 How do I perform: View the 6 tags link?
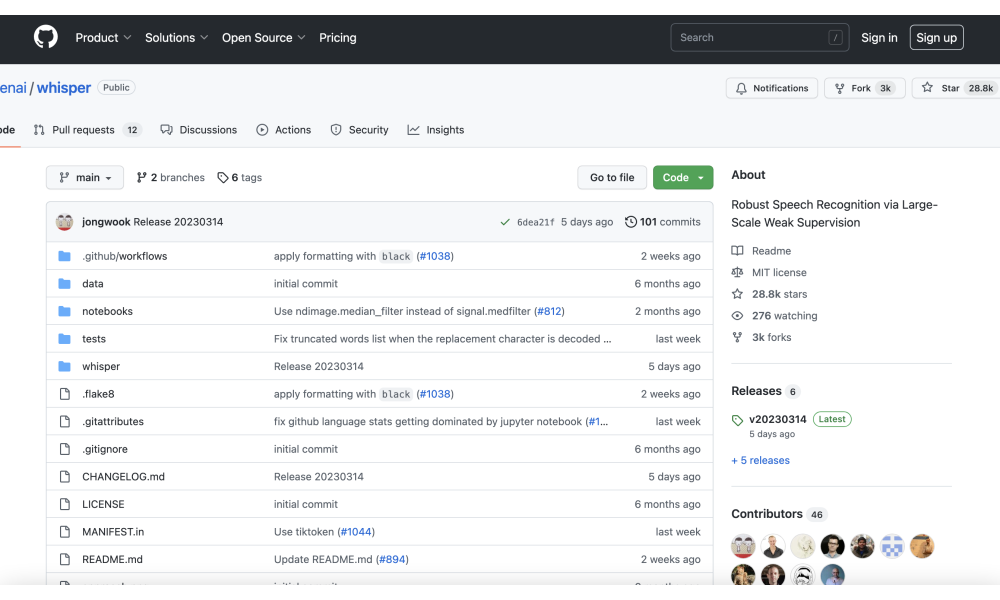[x=239, y=177]
